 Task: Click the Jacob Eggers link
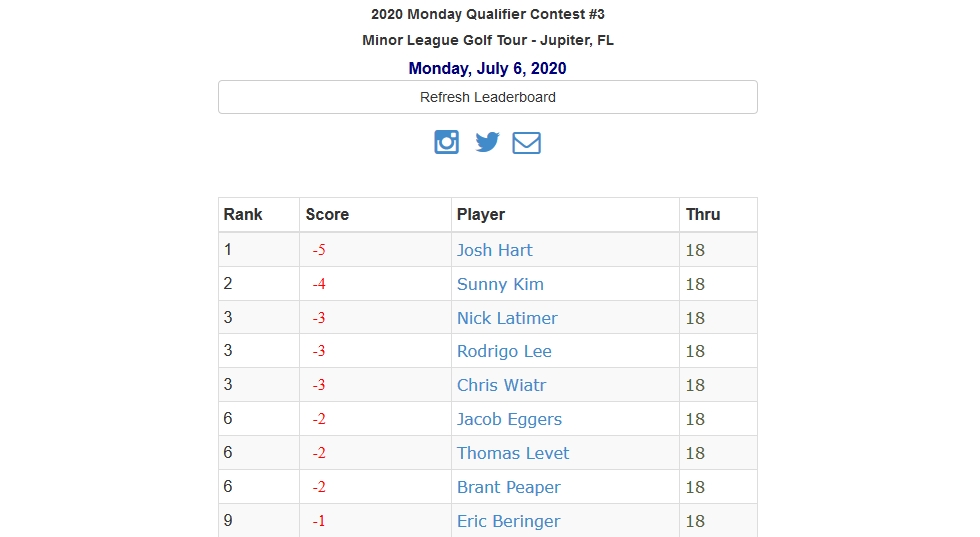pyautogui.click(x=509, y=419)
